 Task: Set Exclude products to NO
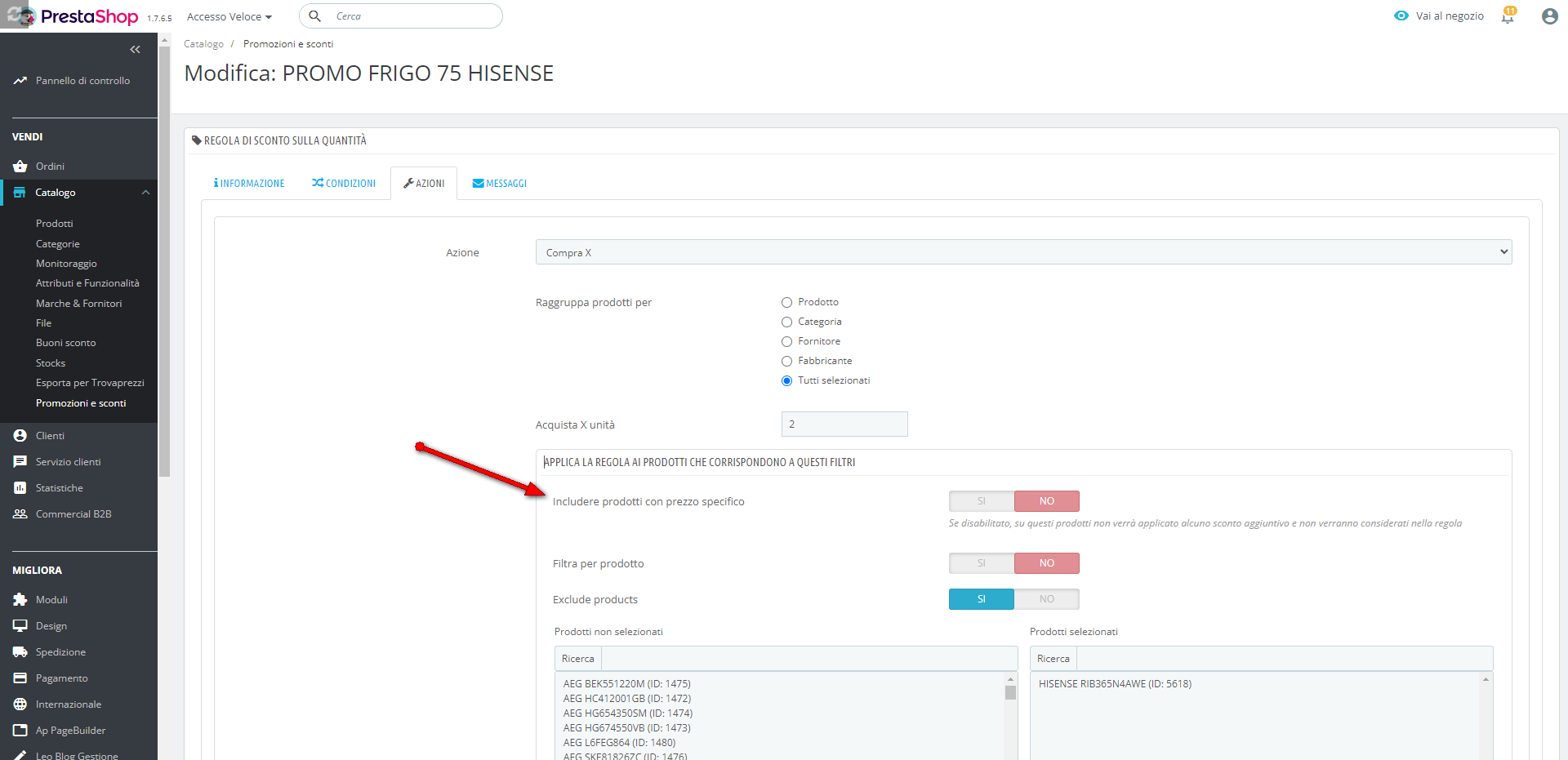1047,599
